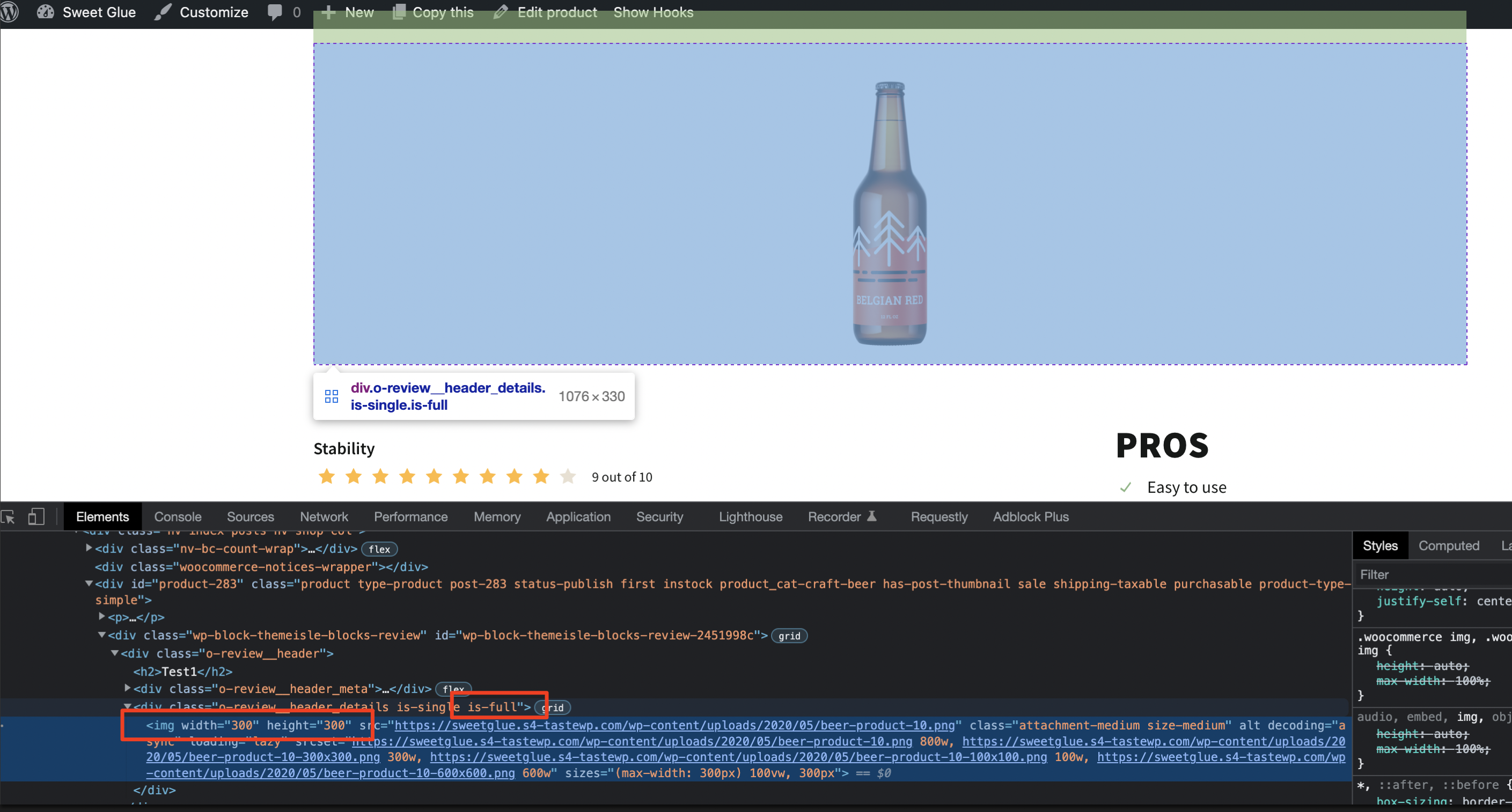This screenshot has height=812, width=1512.
Task: Collapse the div#product-283 element
Action: click(x=89, y=584)
